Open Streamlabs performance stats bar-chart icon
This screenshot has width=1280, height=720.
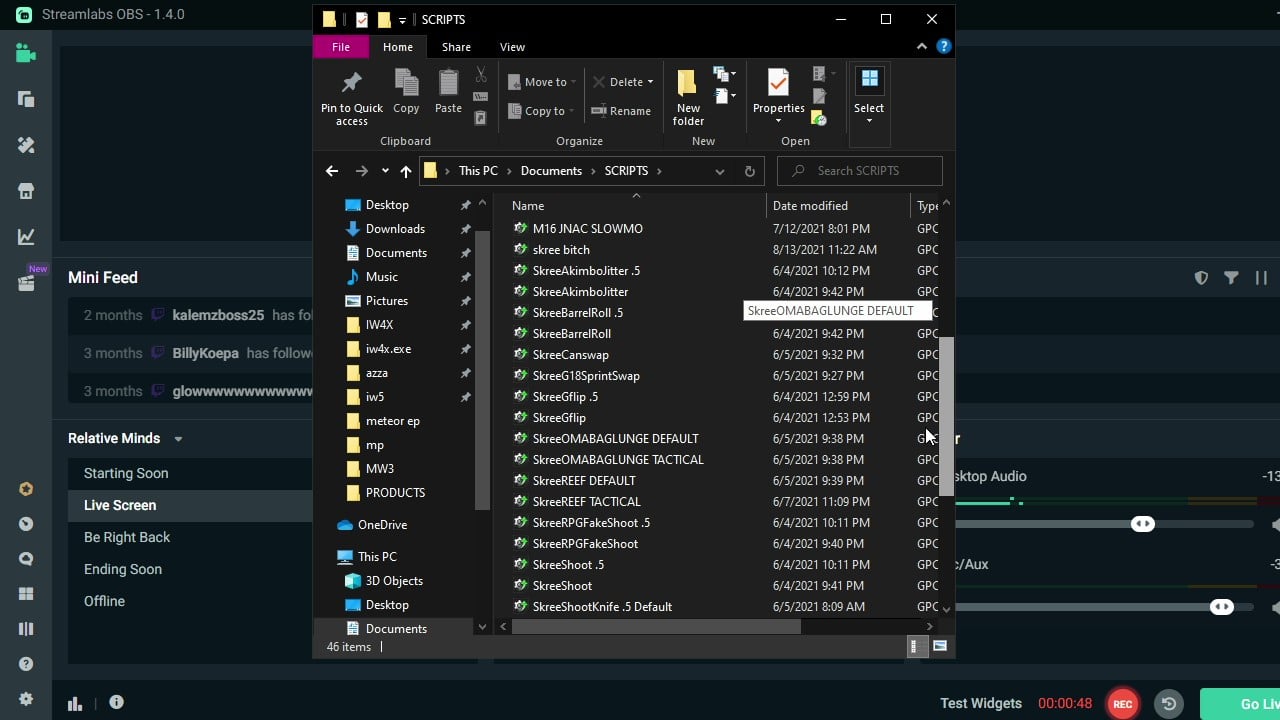(x=75, y=703)
